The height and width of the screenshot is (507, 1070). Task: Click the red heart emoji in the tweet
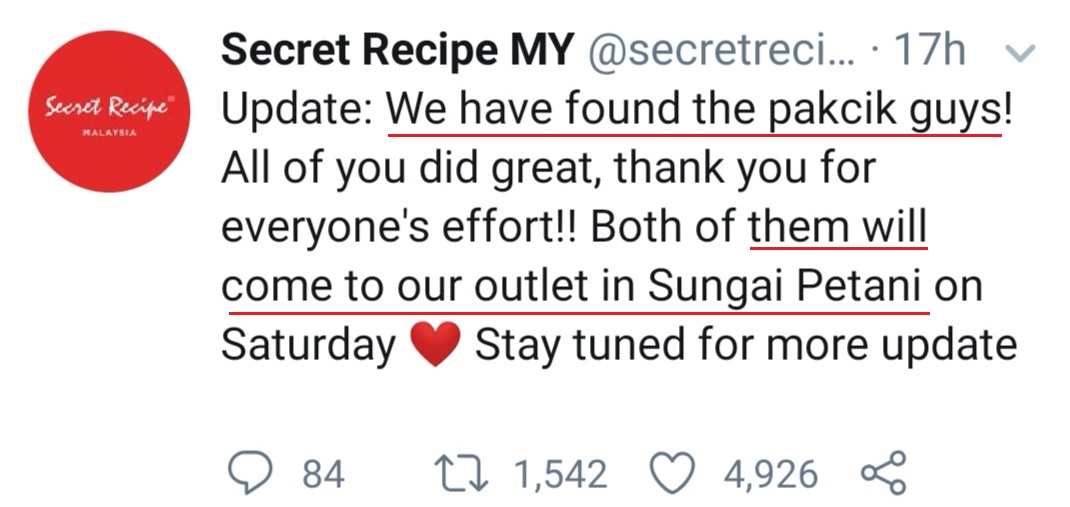435,345
